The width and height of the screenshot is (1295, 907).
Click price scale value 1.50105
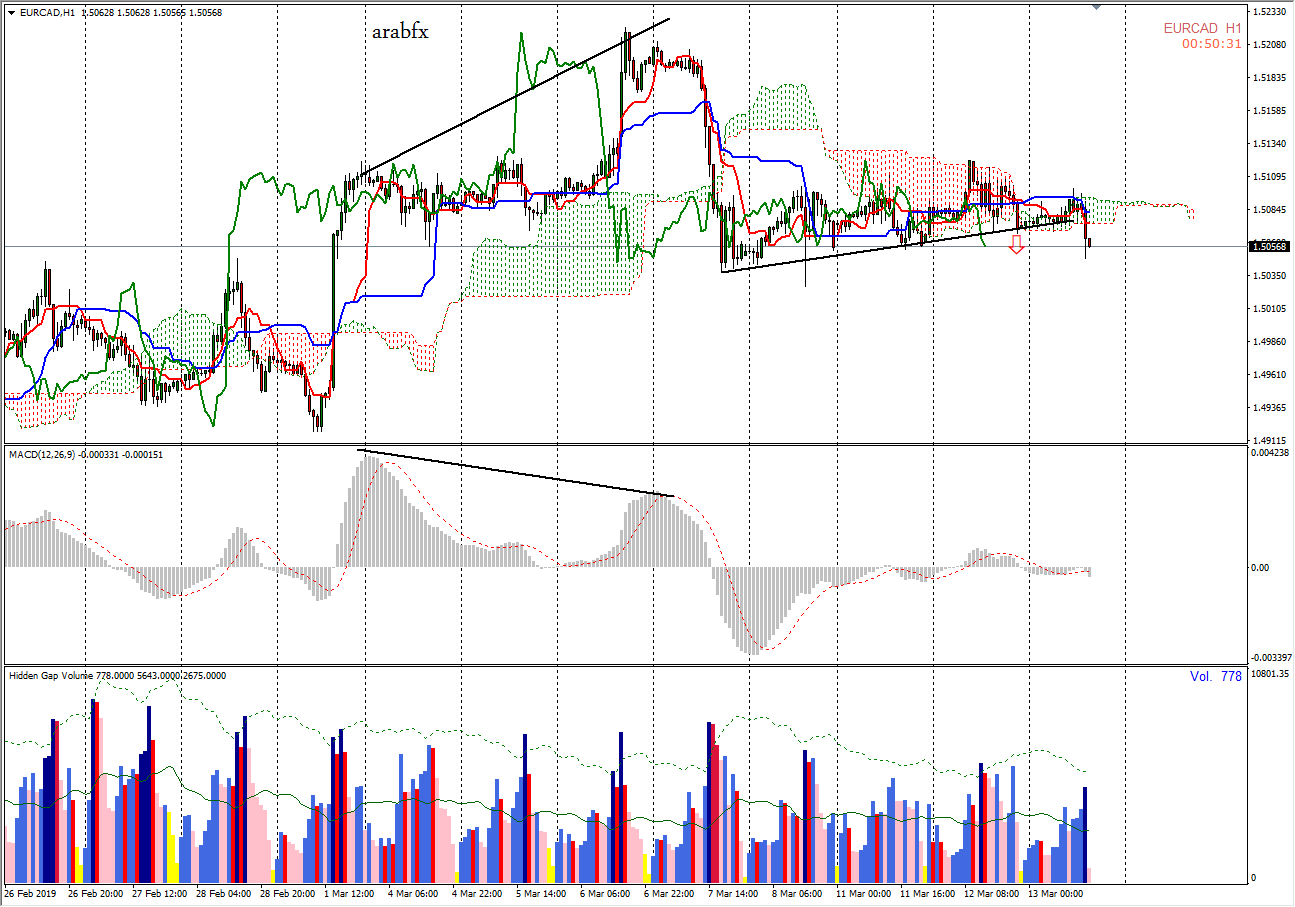click(x=1270, y=309)
